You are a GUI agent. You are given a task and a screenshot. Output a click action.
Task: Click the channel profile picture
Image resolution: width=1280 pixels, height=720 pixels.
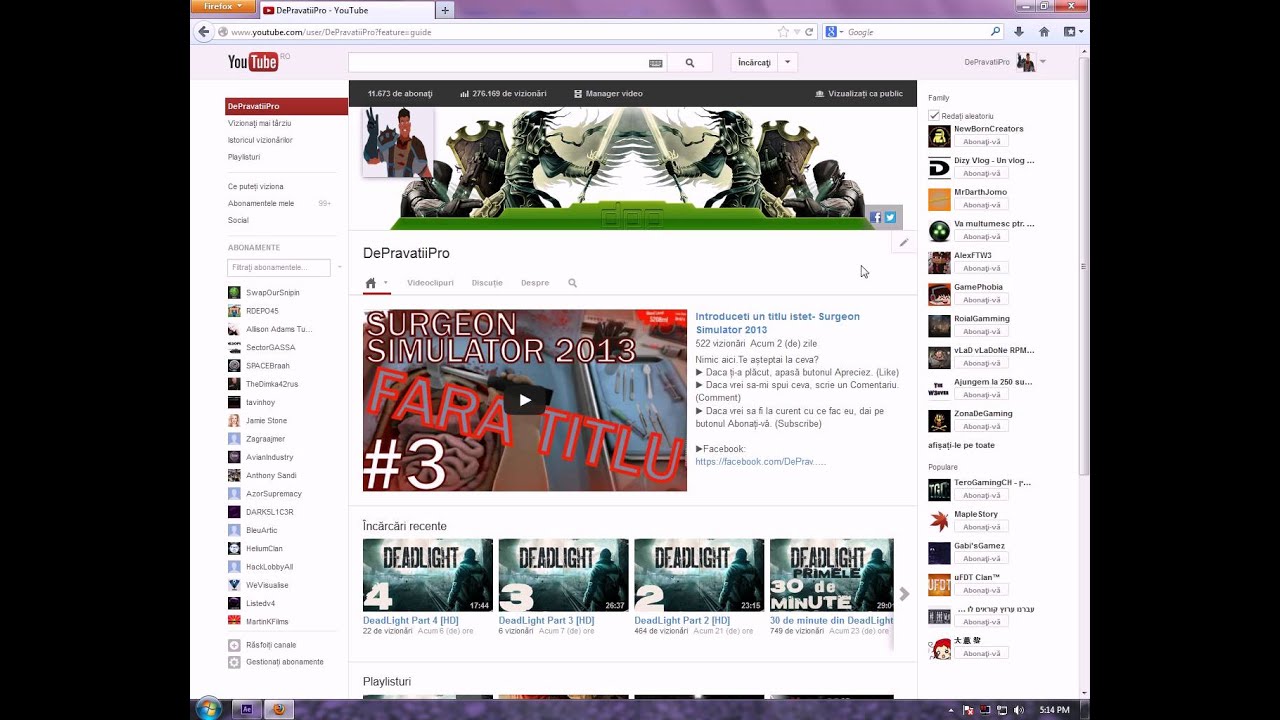[398, 142]
